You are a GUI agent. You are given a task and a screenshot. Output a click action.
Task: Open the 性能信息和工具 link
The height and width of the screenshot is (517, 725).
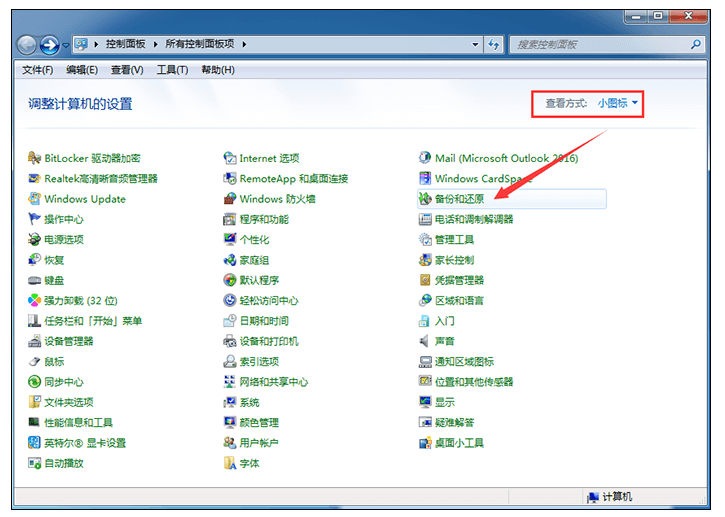[79, 423]
